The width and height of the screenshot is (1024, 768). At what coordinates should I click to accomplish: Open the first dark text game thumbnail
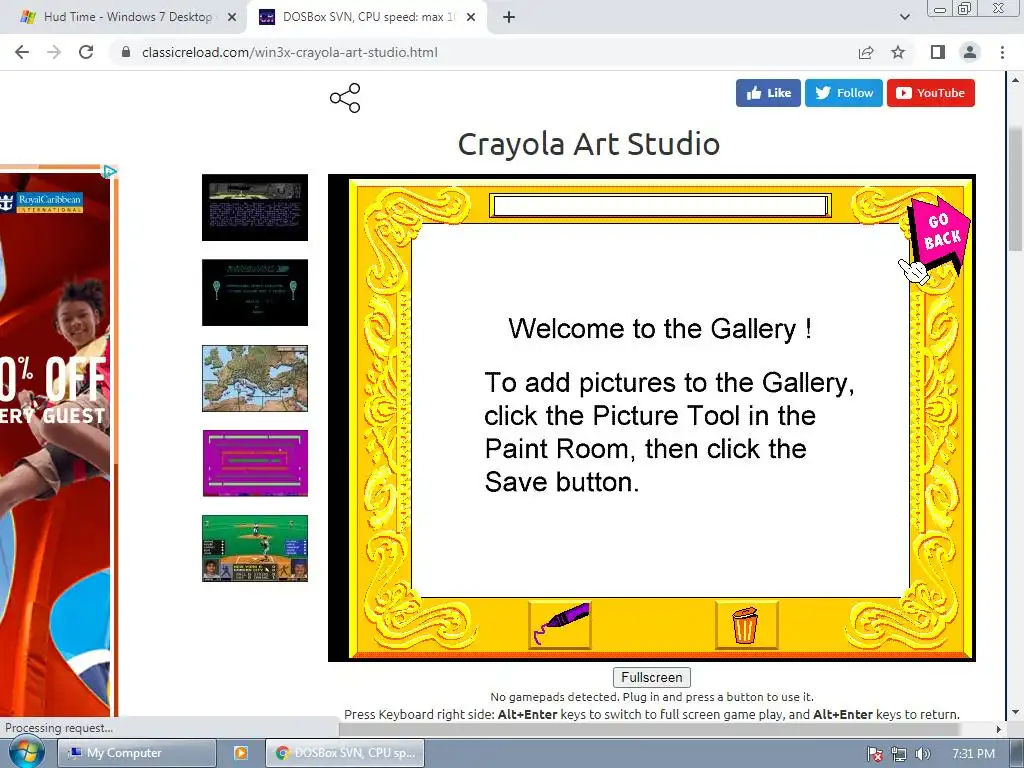point(255,208)
